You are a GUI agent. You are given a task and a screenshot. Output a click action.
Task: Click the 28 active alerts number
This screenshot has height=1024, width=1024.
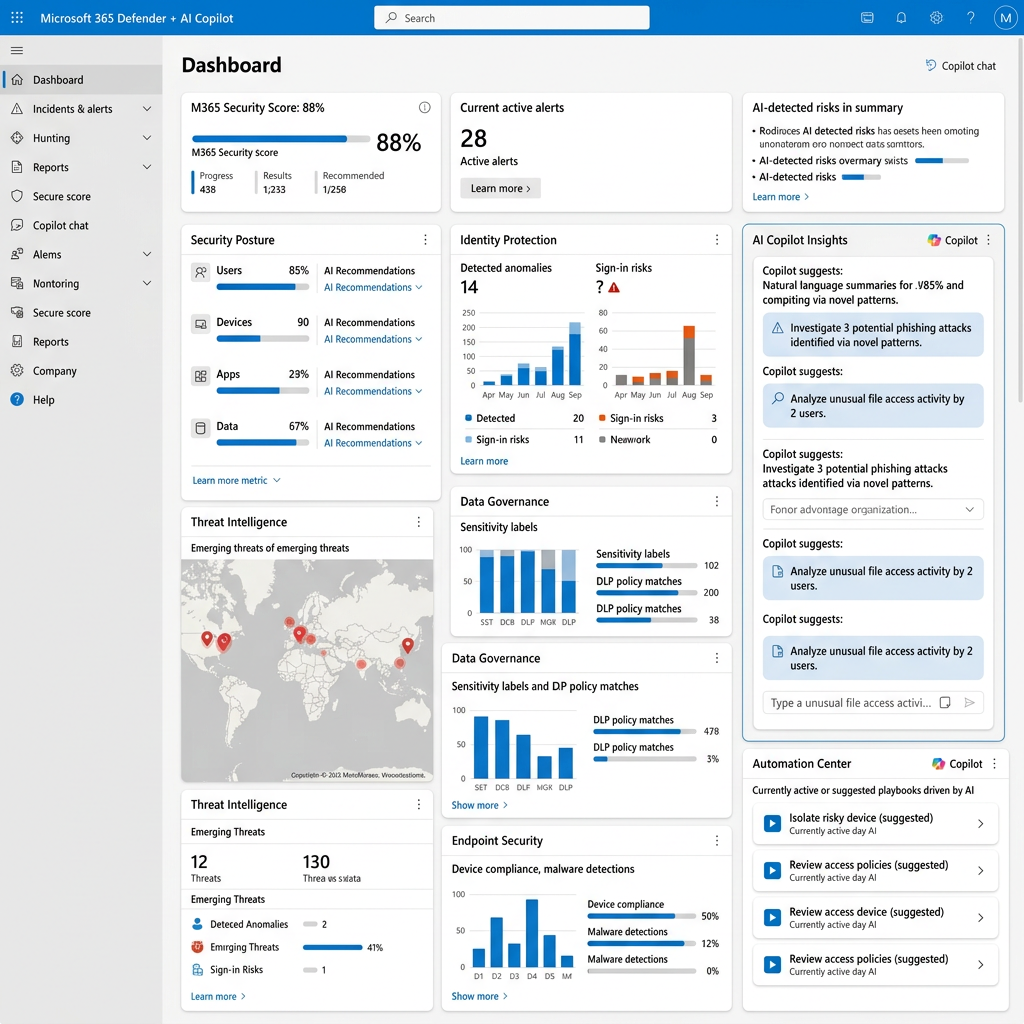tap(473, 138)
